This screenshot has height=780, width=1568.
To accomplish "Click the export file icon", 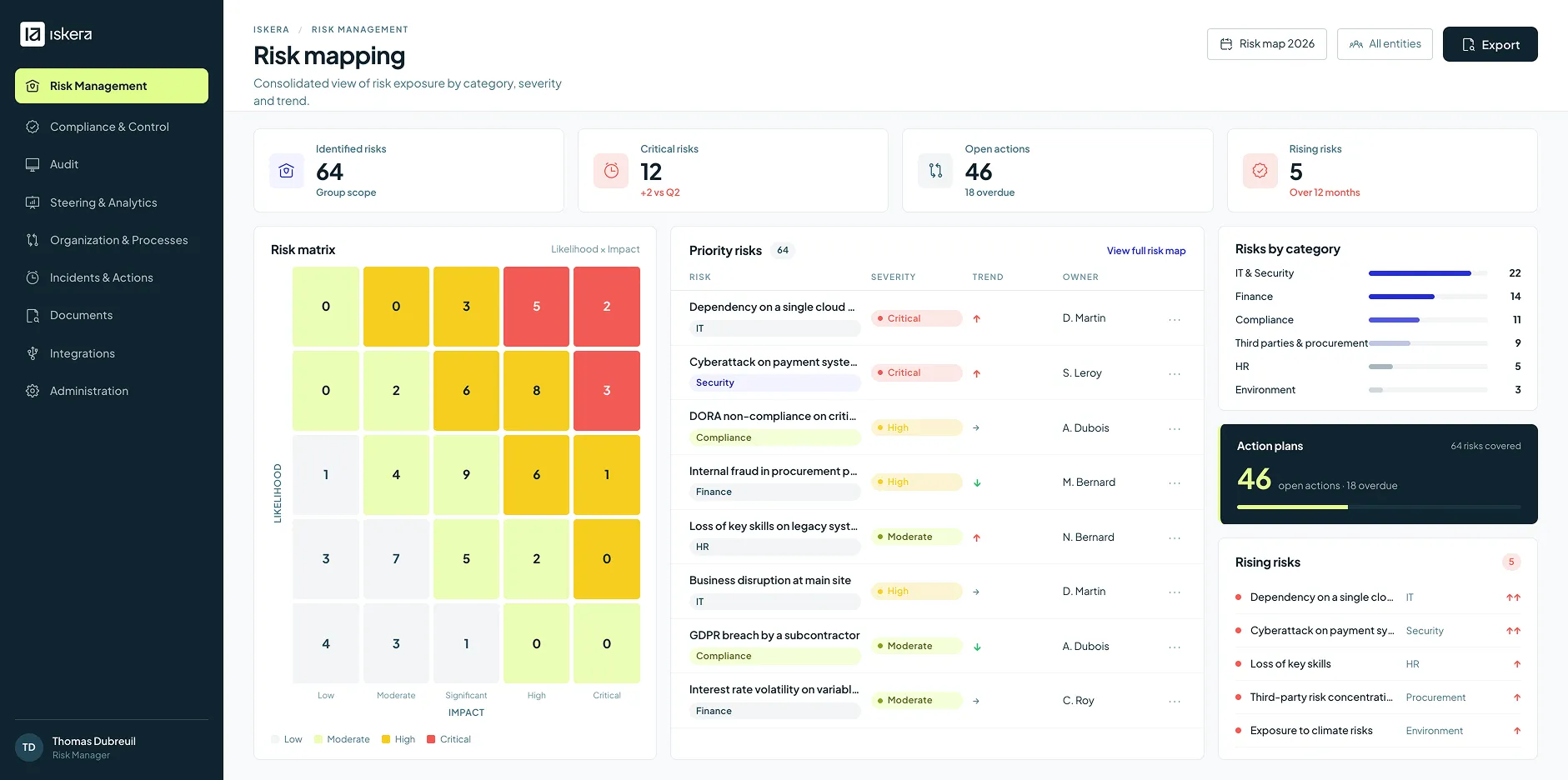I will point(1469,45).
